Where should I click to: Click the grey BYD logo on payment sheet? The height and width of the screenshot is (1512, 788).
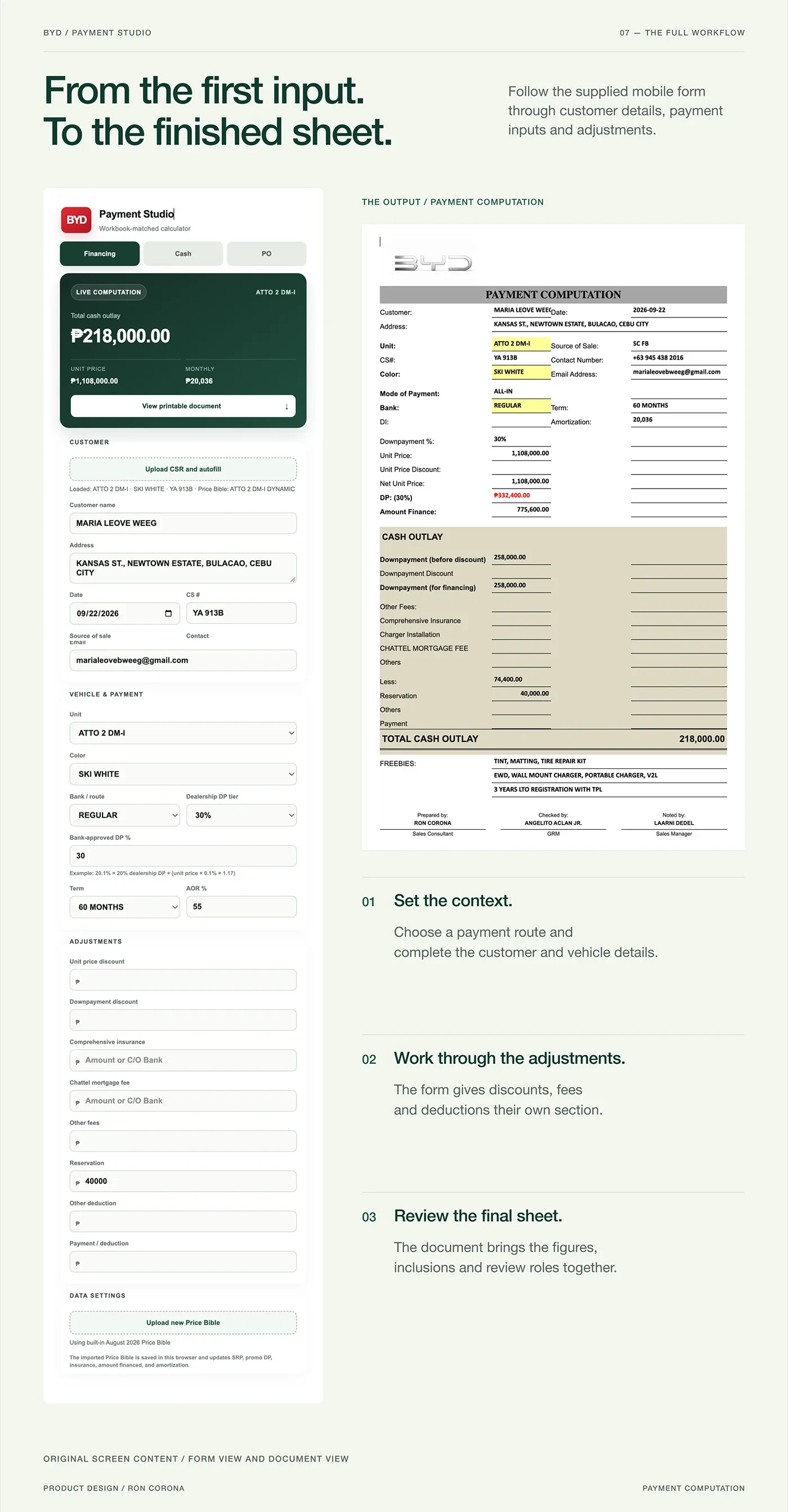[433, 263]
